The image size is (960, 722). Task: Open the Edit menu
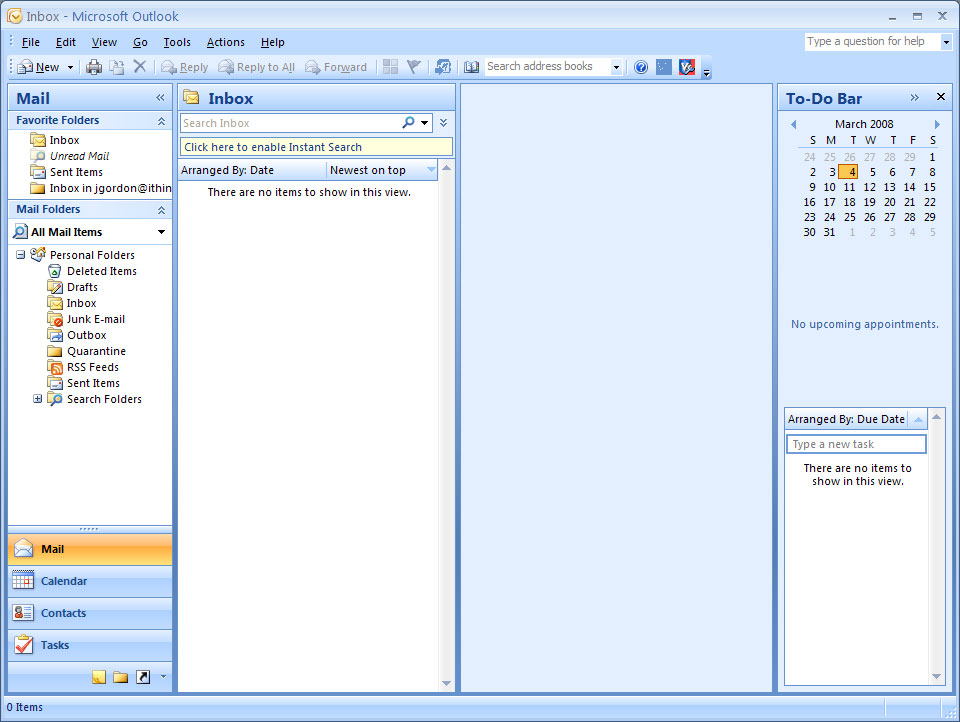coord(66,42)
